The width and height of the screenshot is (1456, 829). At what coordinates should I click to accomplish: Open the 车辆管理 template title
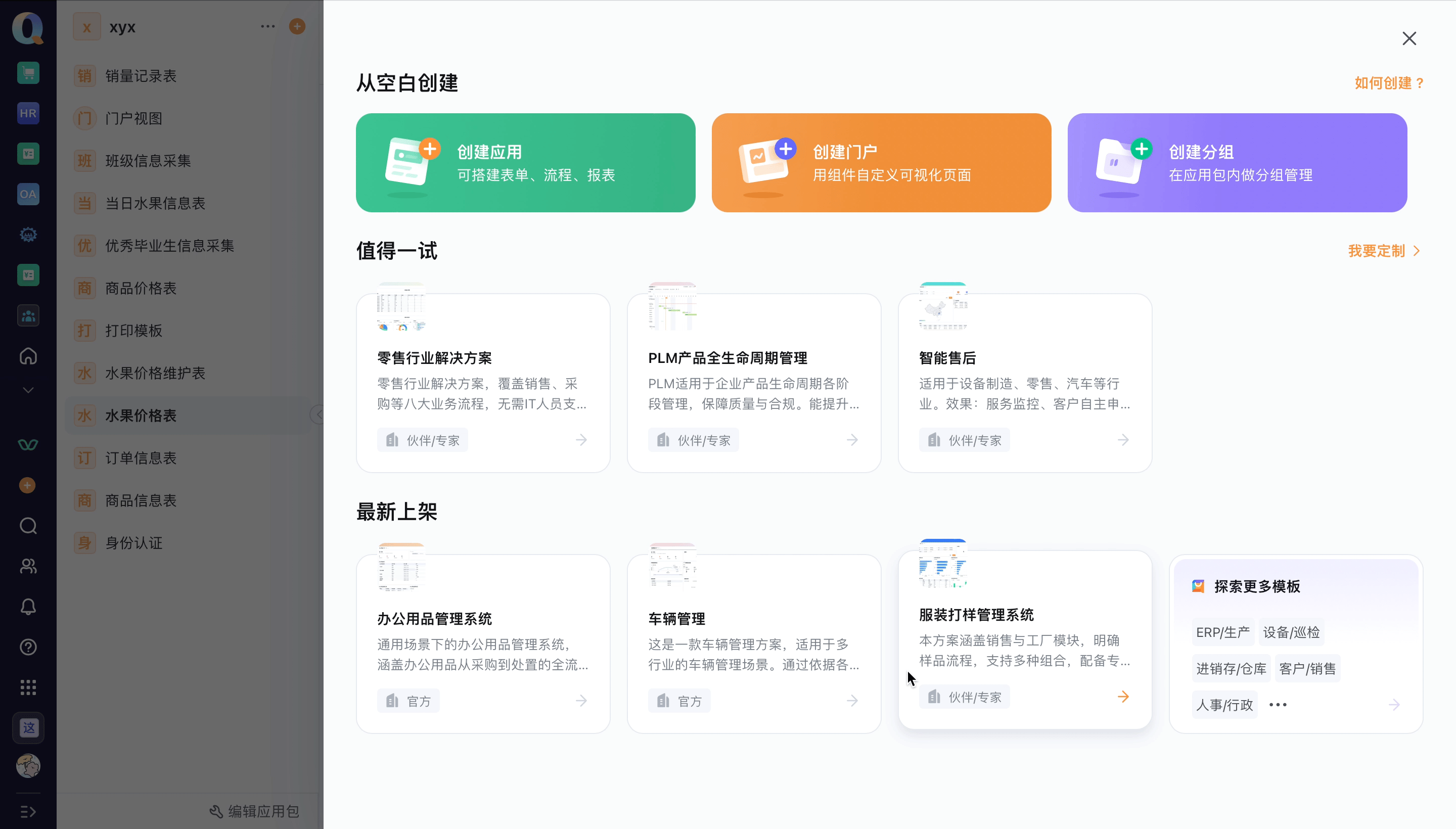(x=676, y=619)
